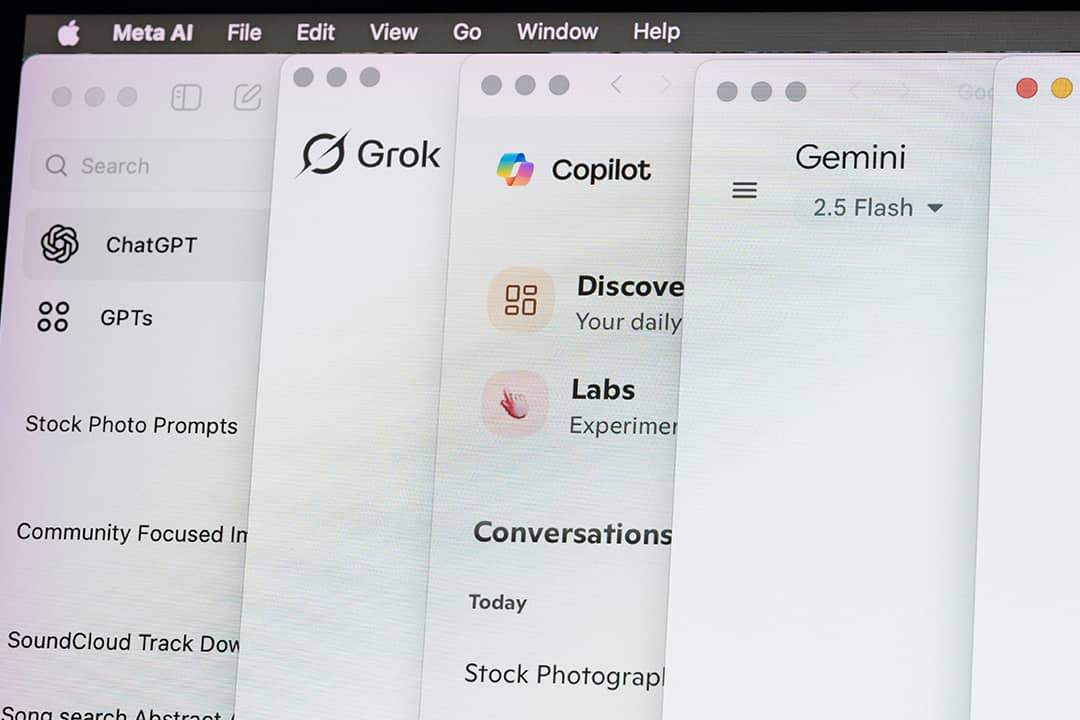The image size is (1080, 720).
Task: Open the Discover section label
Action: pyautogui.click(x=630, y=286)
